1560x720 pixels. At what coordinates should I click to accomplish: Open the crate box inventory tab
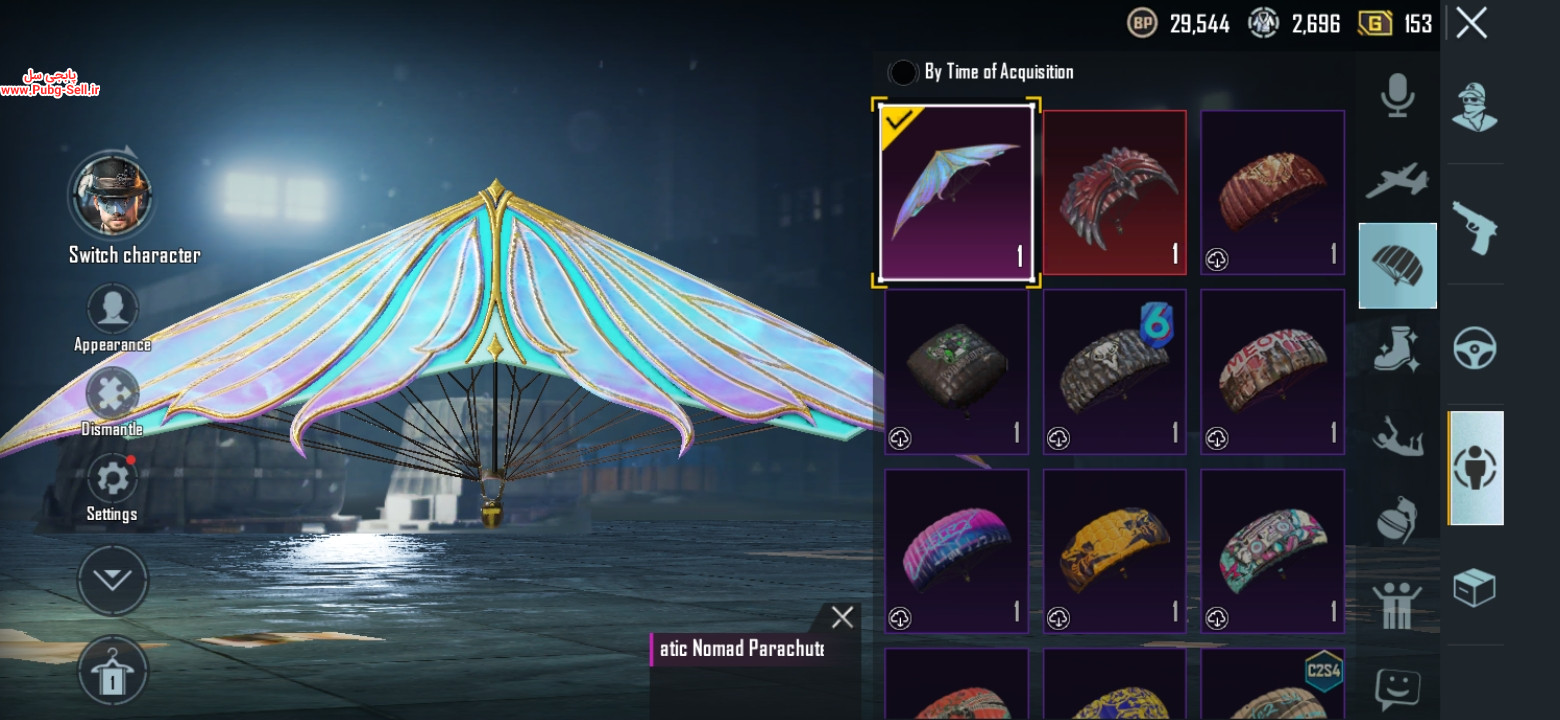pyautogui.click(x=1475, y=588)
